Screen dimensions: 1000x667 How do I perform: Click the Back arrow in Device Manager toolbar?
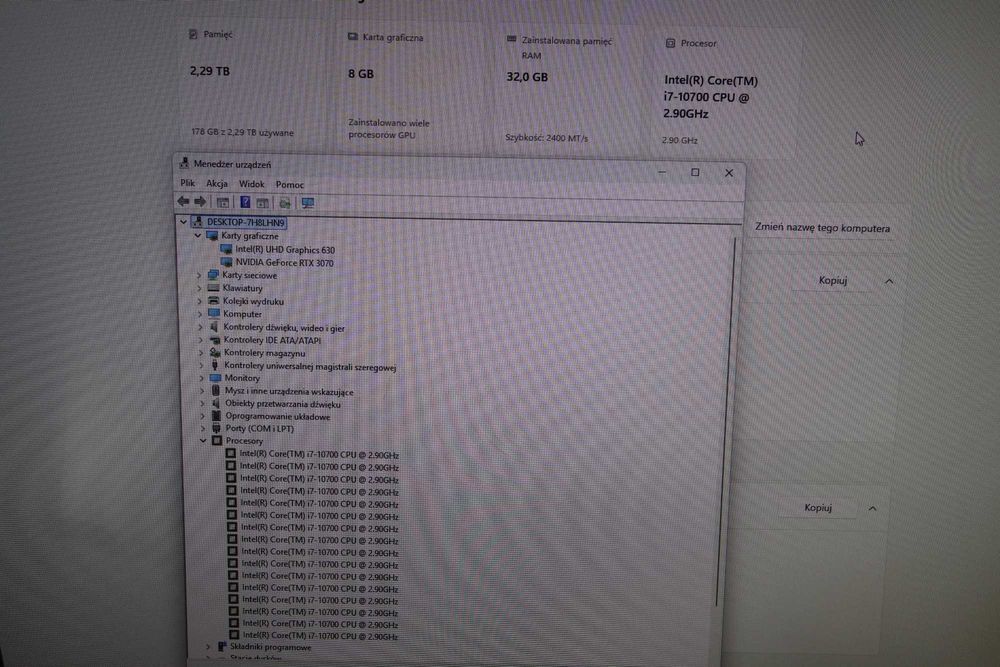point(183,202)
